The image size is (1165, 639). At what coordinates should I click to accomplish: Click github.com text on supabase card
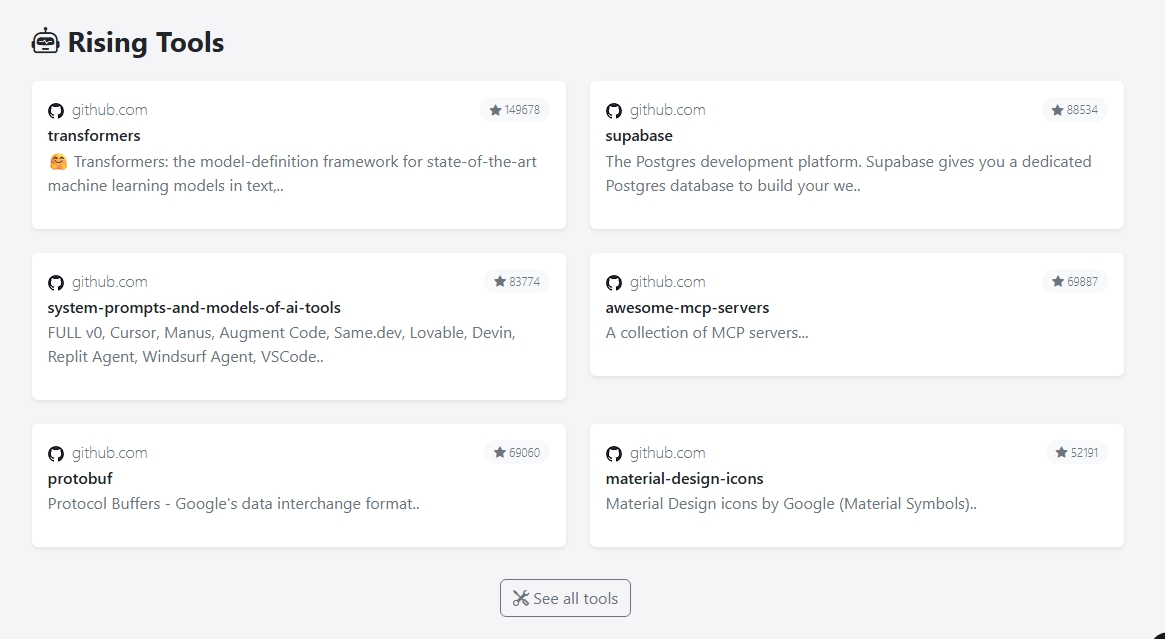point(668,110)
